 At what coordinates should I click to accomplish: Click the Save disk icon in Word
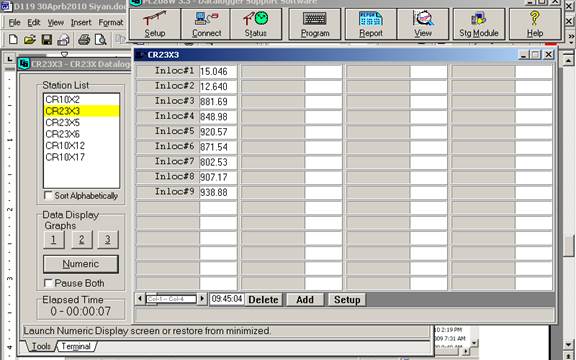coord(47,39)
